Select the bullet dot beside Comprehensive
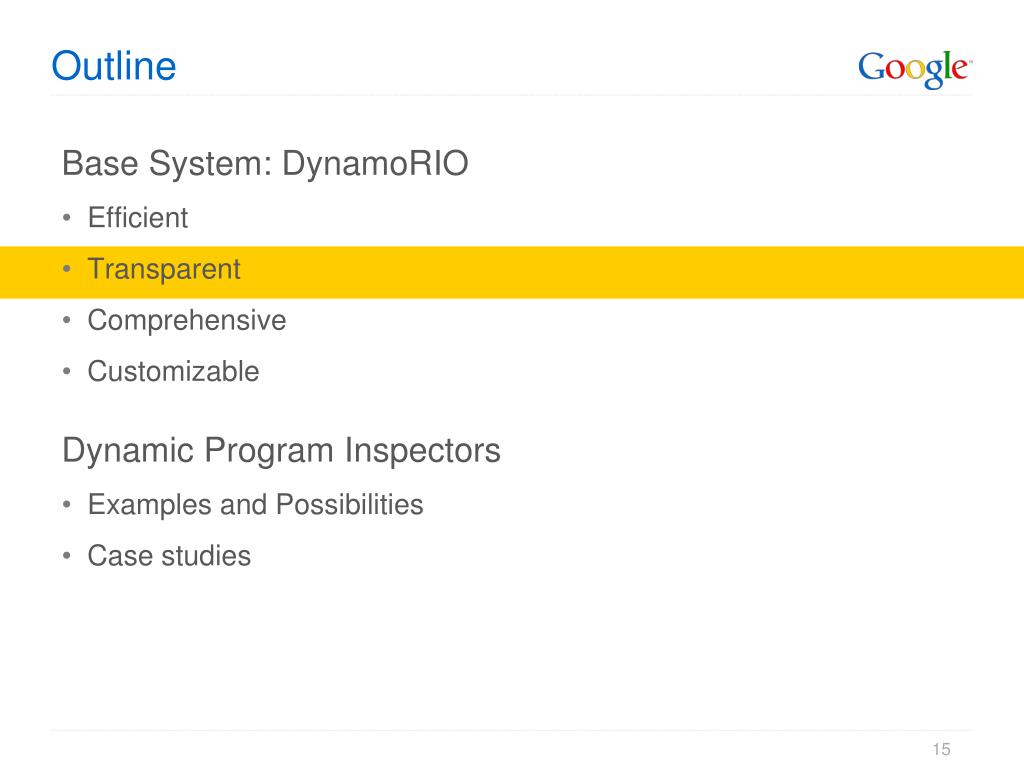The width and height of the screenshot is (1024, 768). pyautogui.click(x=66, y=321)
